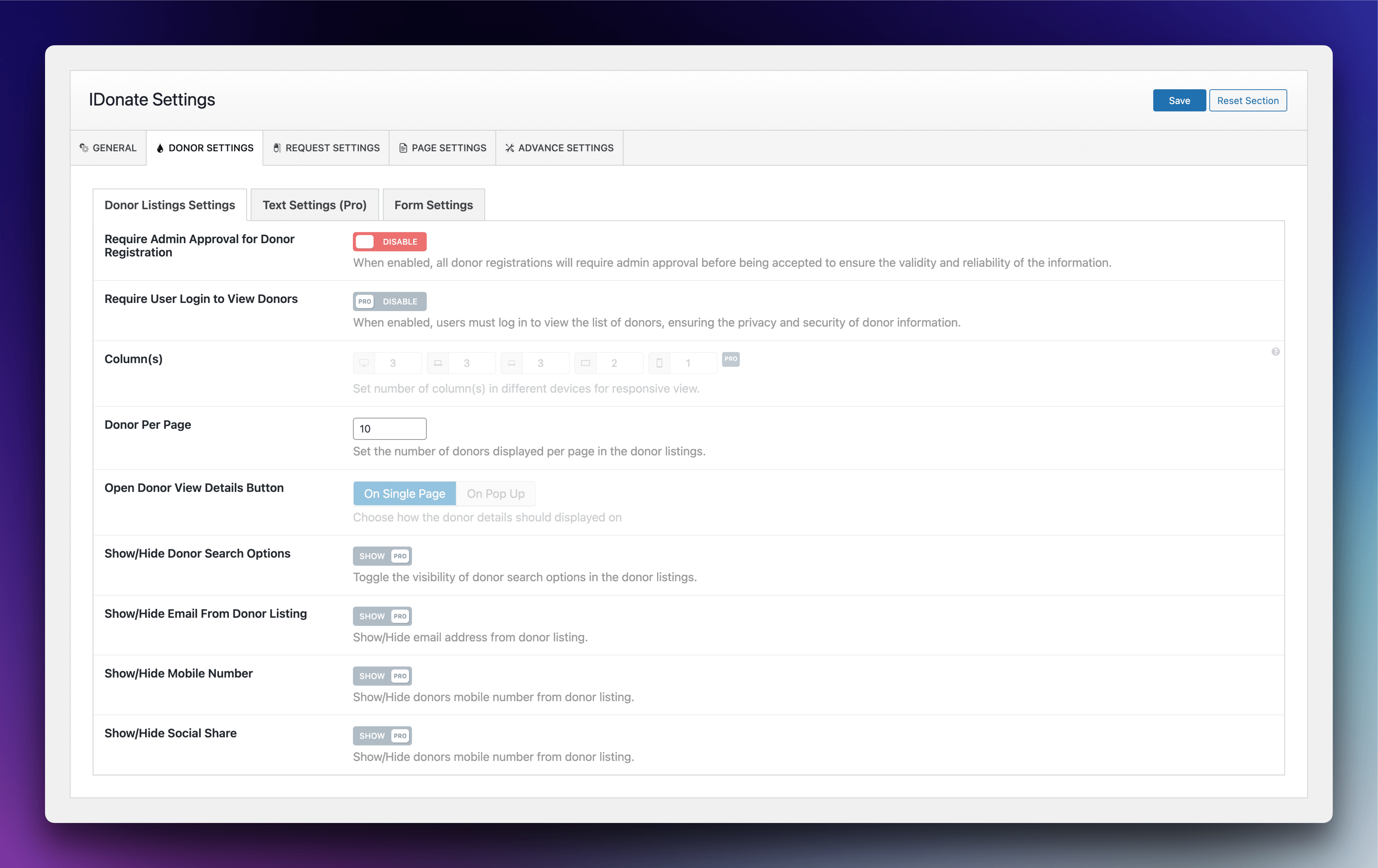The height and width of the screenshot is (868, 1378).
Task: Click the laptop column count field
Action: [x=472, y=364]
